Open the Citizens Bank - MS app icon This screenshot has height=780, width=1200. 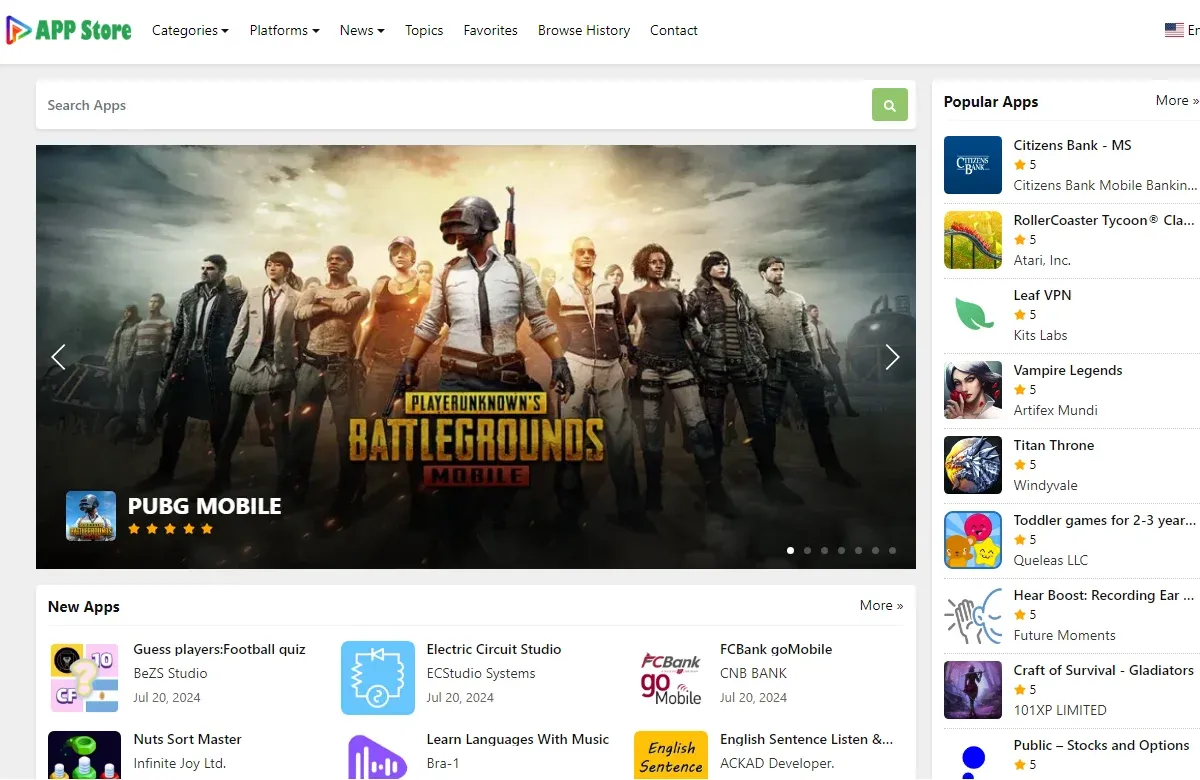tap(973, 165)
